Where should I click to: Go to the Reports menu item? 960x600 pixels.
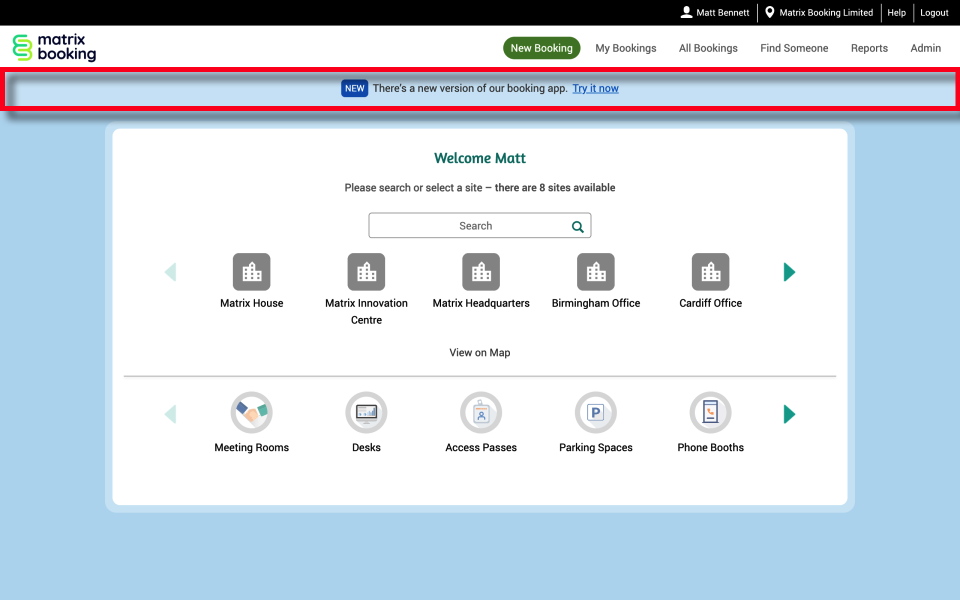(869, 48)
